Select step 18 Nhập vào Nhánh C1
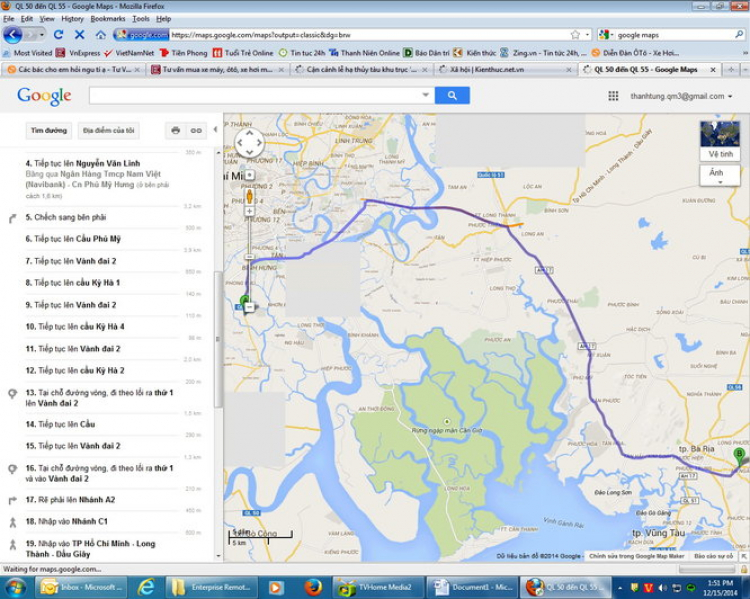 tap(66, 521)
